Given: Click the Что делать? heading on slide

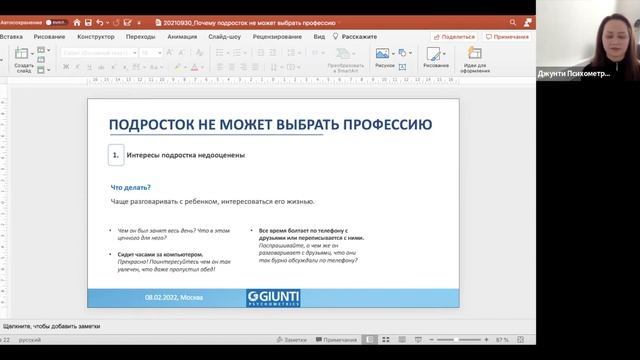Looking at the screenshot, I should (131, 187).
